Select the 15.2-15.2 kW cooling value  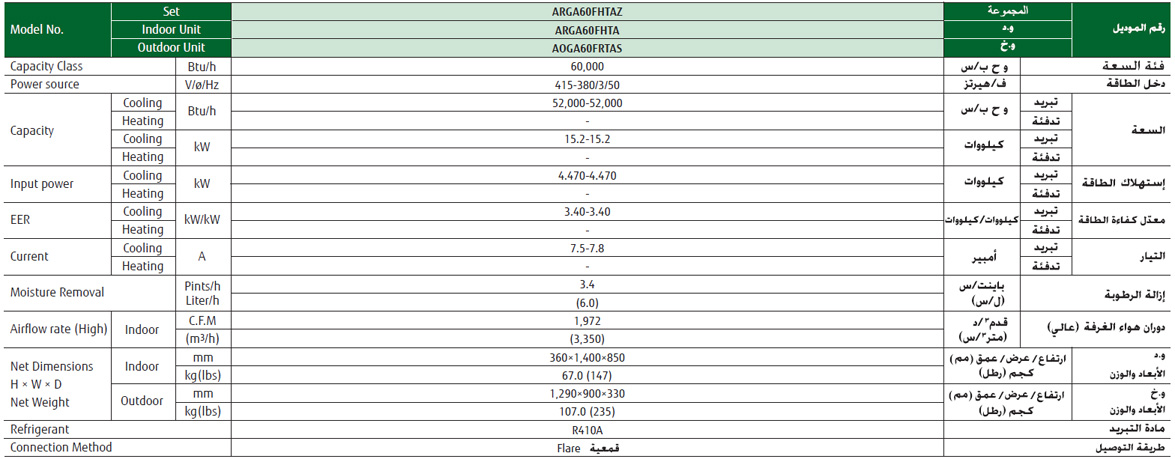[587, 139]
